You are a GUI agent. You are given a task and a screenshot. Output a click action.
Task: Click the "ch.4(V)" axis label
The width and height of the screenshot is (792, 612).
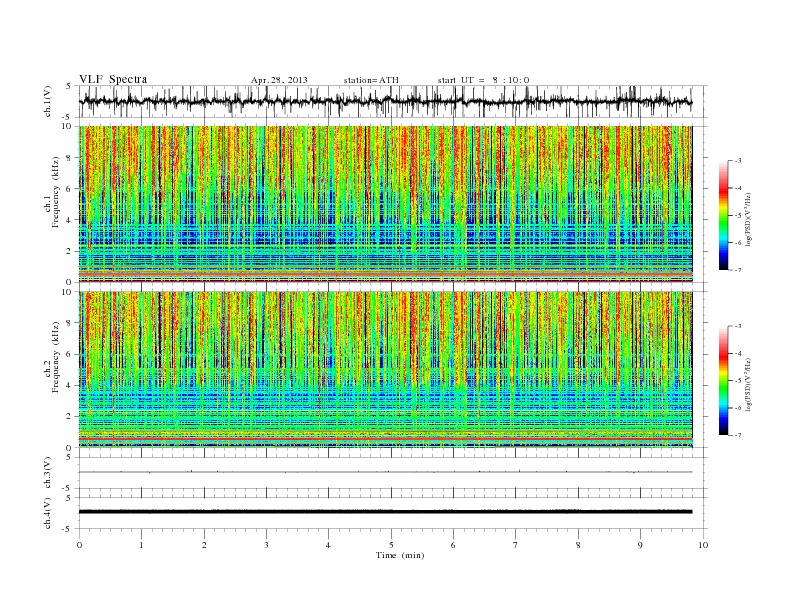[48, 513]
